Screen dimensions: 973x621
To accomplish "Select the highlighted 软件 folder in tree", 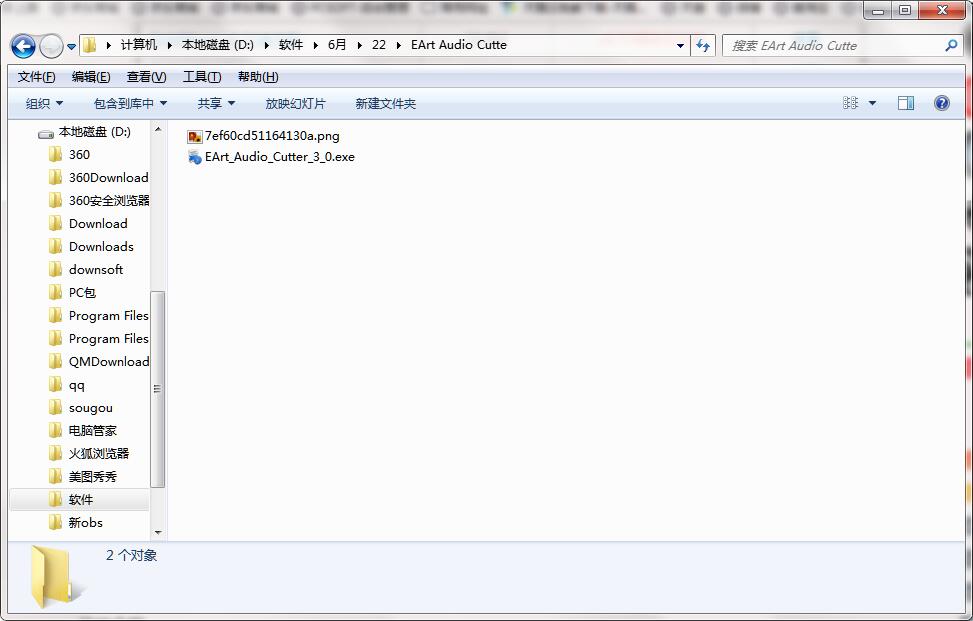I will (81, 499).
